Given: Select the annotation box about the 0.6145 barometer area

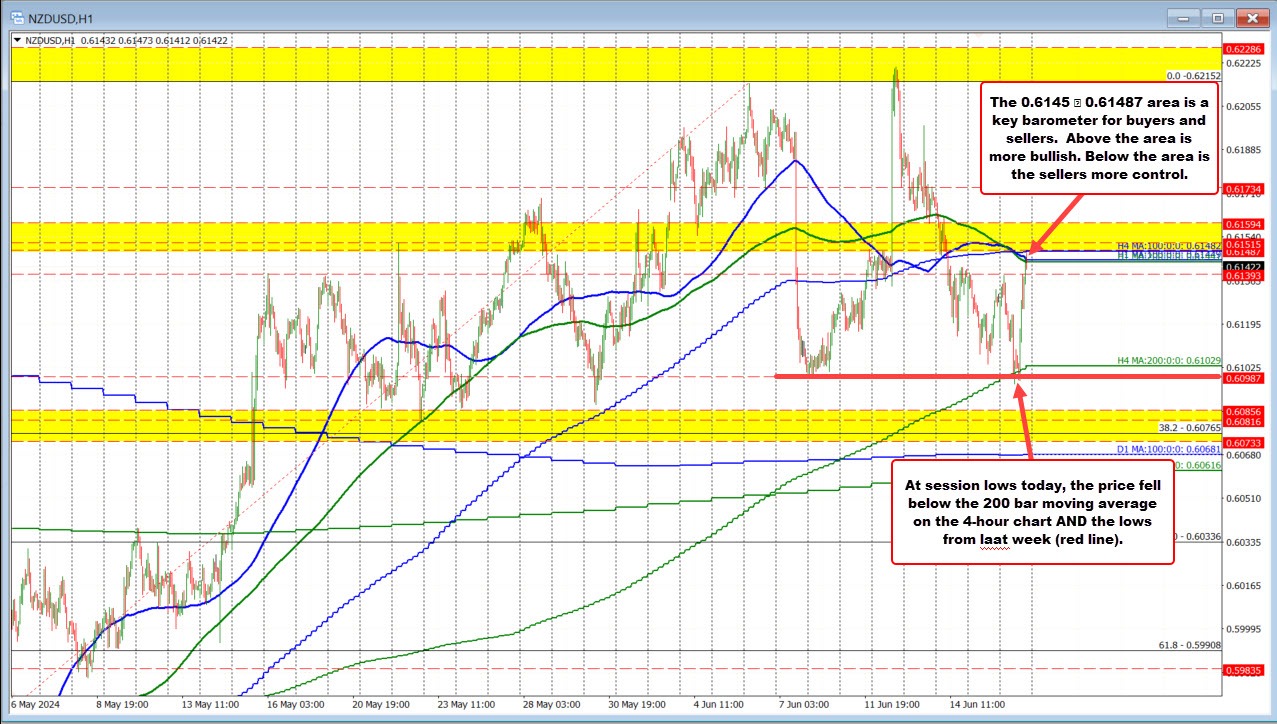Looking at the screenshot, I should 1098,138.
